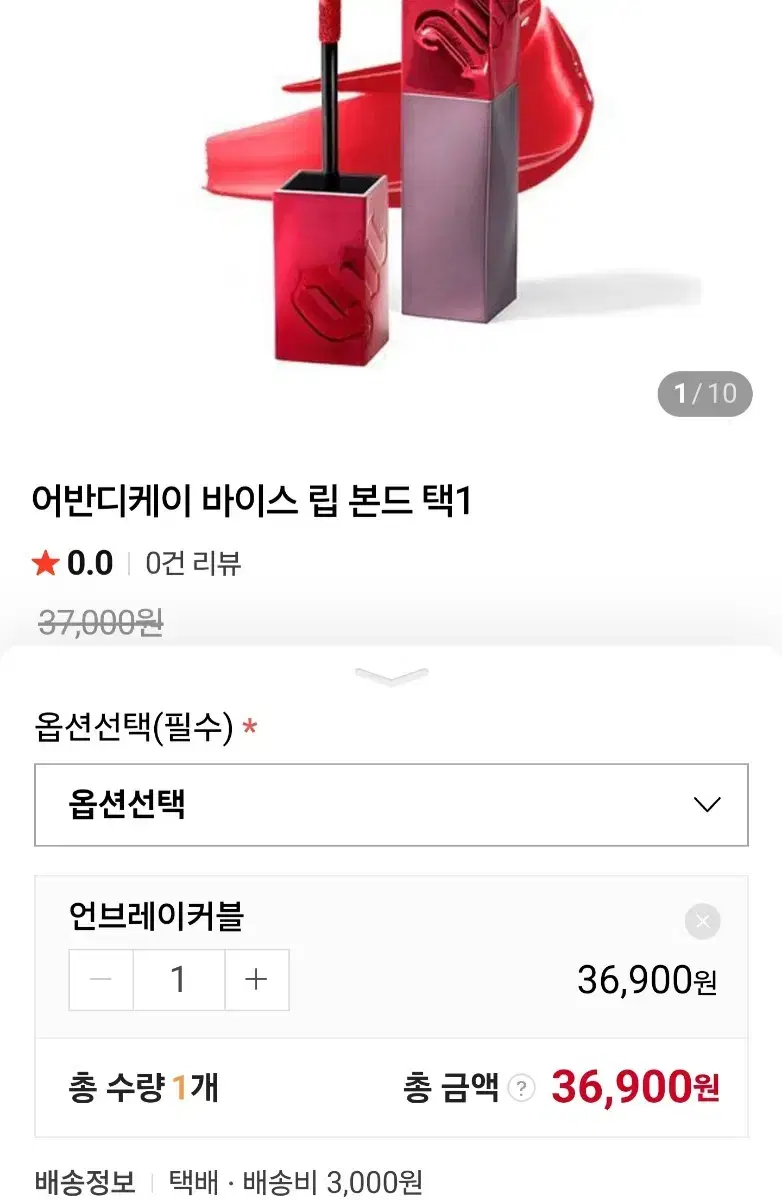Tap the product title 어반디케이 바이스 립 본드
This screenshot has width=782, height=1200.
coord(251,502)
